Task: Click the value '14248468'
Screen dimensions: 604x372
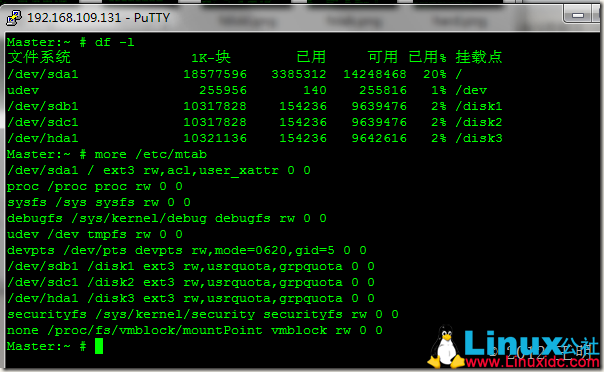Action: [x=375, y=74]
